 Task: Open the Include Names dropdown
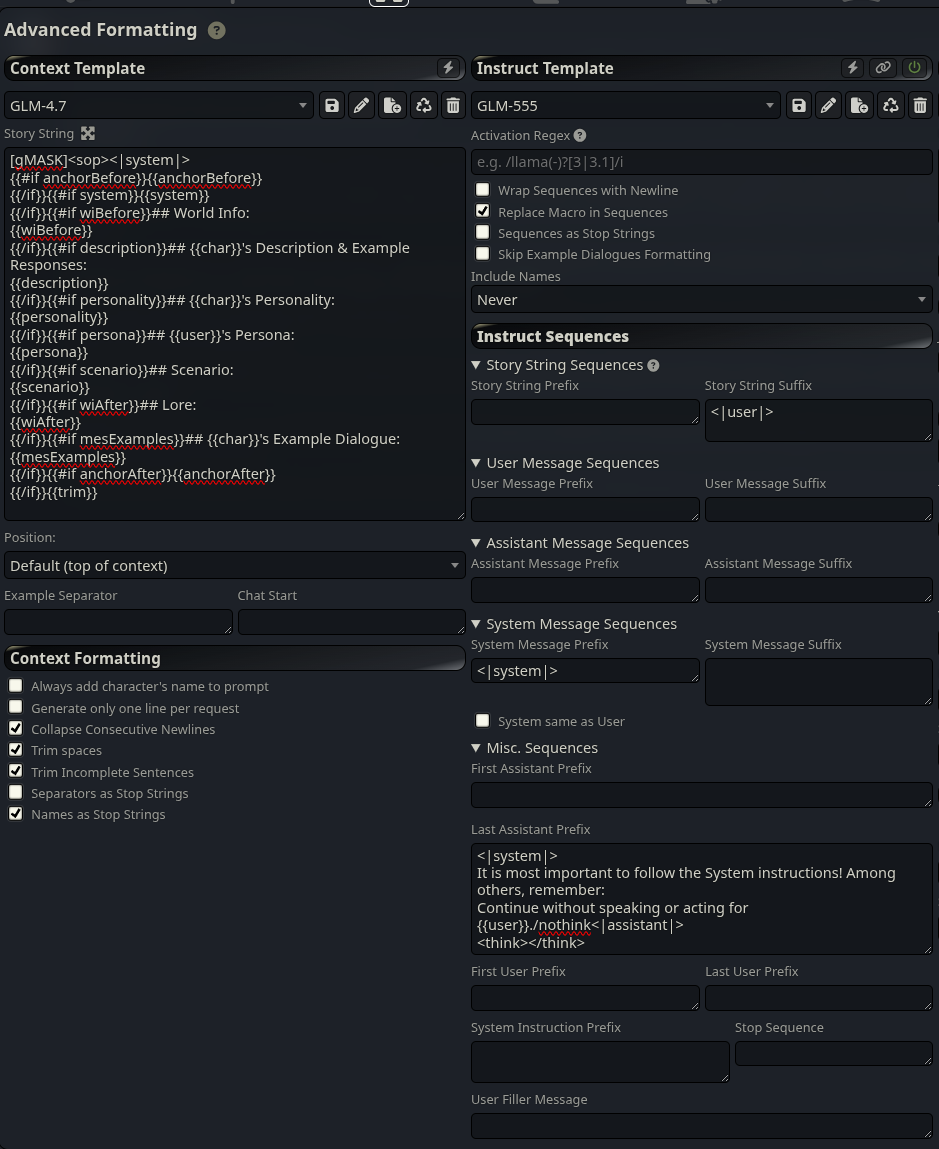(x=702, y=300)
